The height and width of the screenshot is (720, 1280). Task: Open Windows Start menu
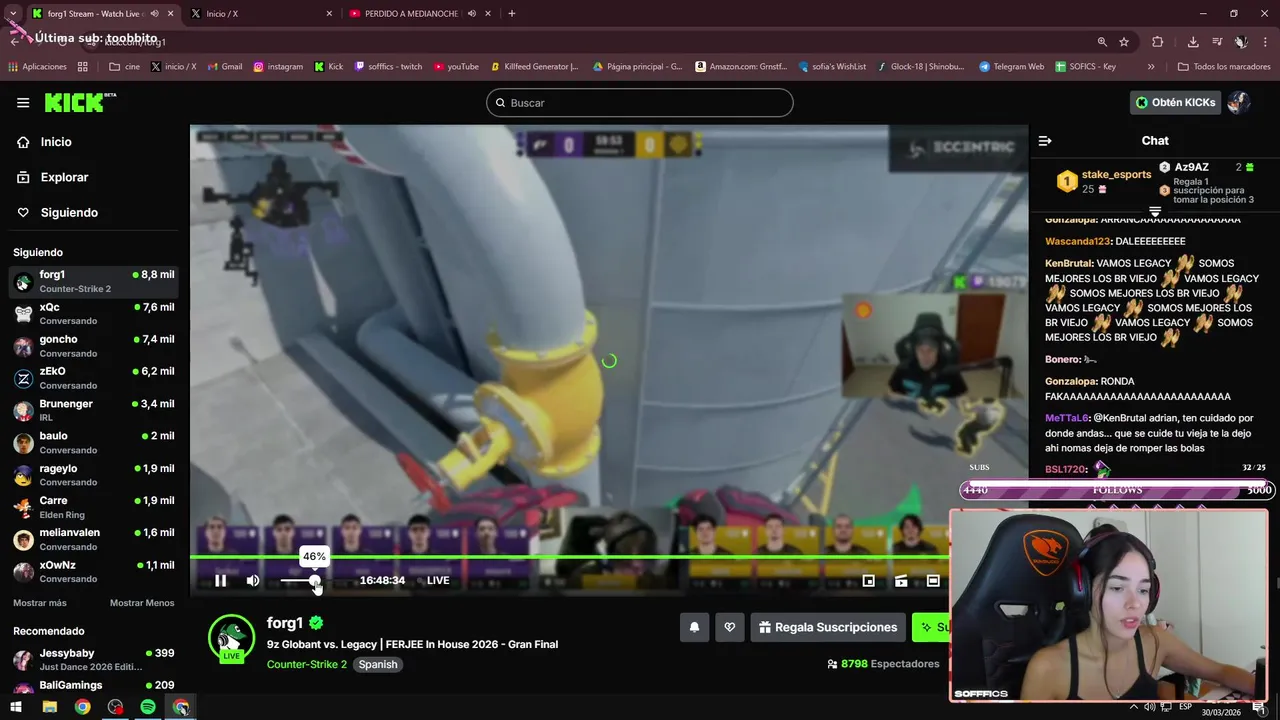16,707
